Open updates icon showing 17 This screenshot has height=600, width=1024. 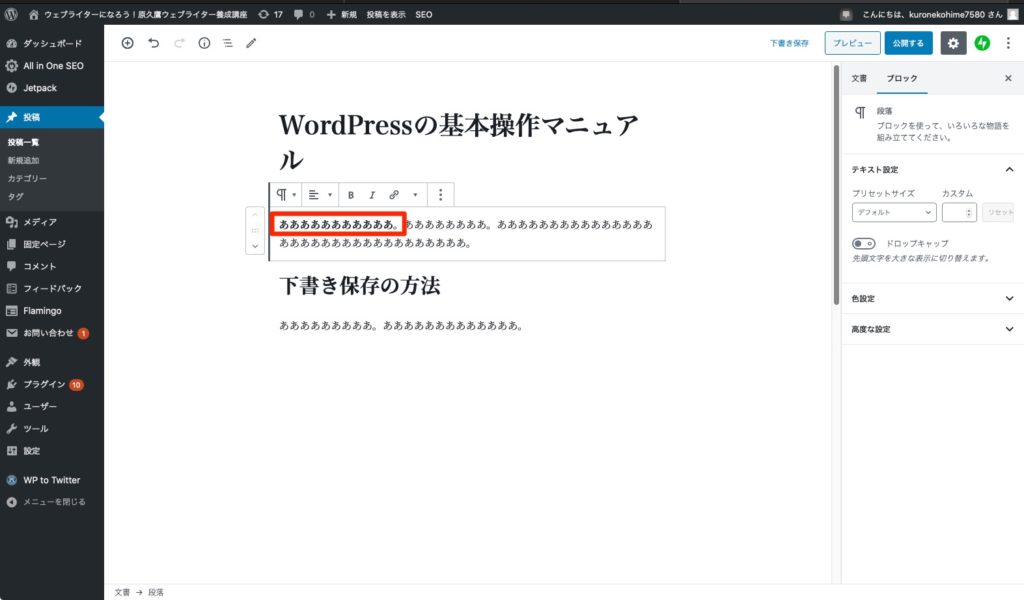click(270, 14)
